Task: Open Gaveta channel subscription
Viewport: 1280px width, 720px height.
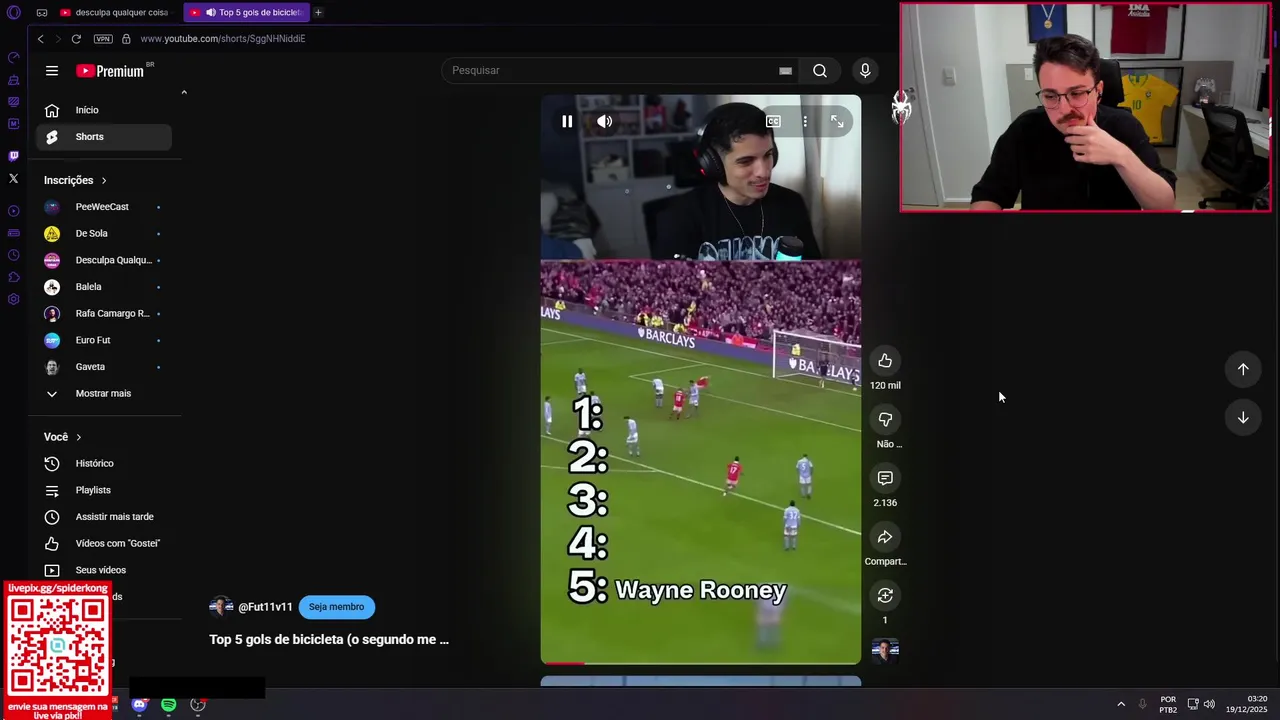Action: coord(104,367)
